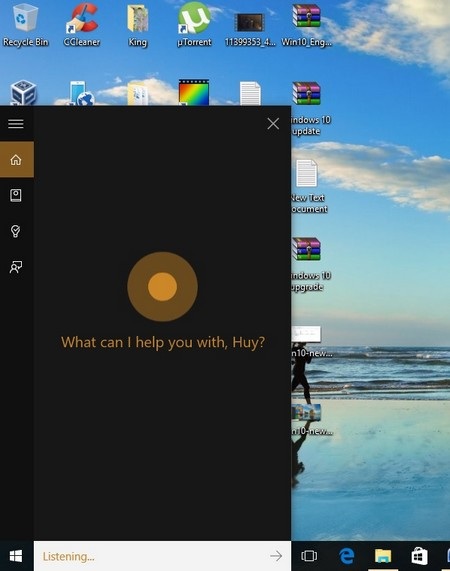Open File Explorer from the taskbar
The height and width of the screenshot is (571, 450).
click(383, 556)
